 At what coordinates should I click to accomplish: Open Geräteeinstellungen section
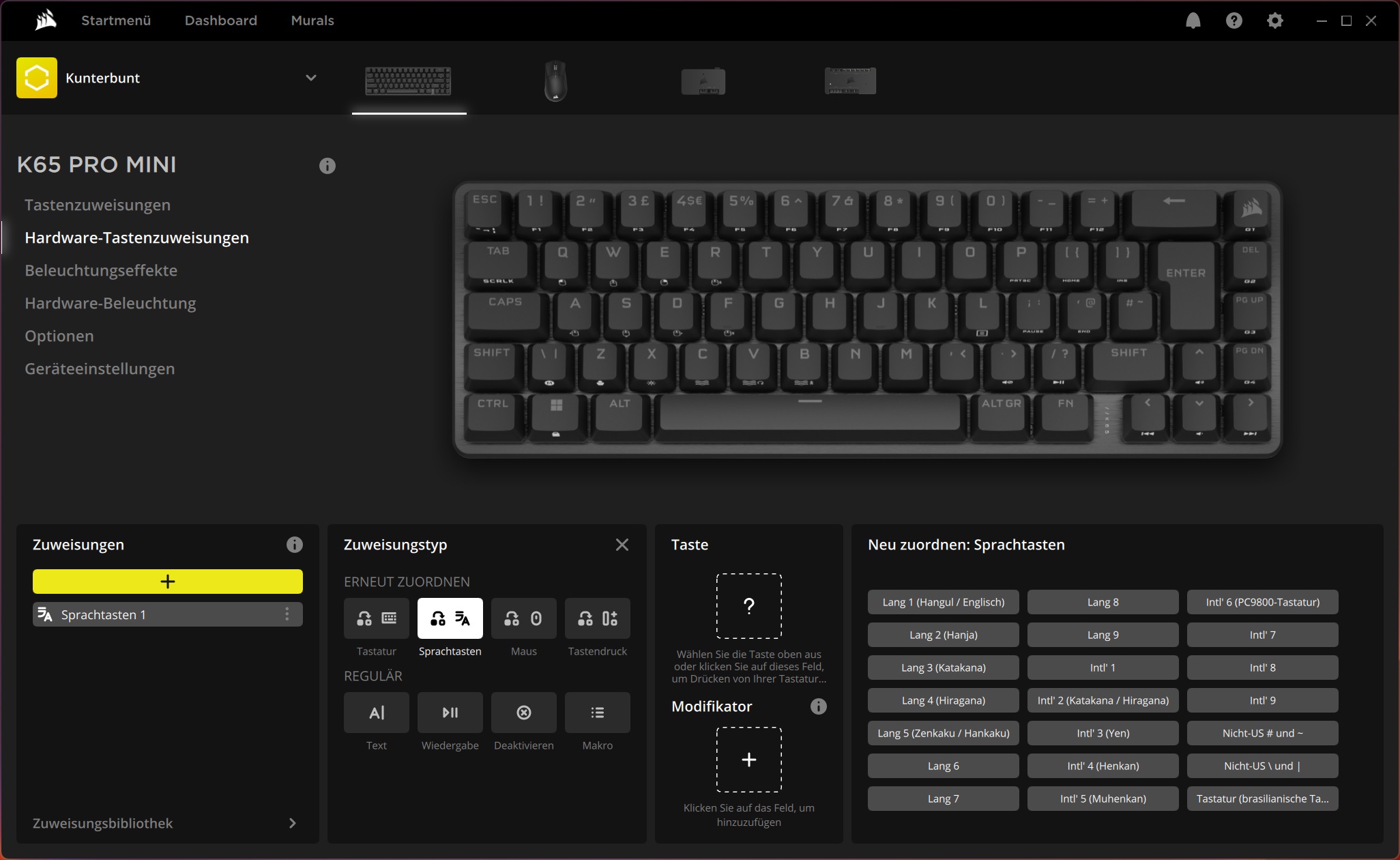[x=100, y=369]
